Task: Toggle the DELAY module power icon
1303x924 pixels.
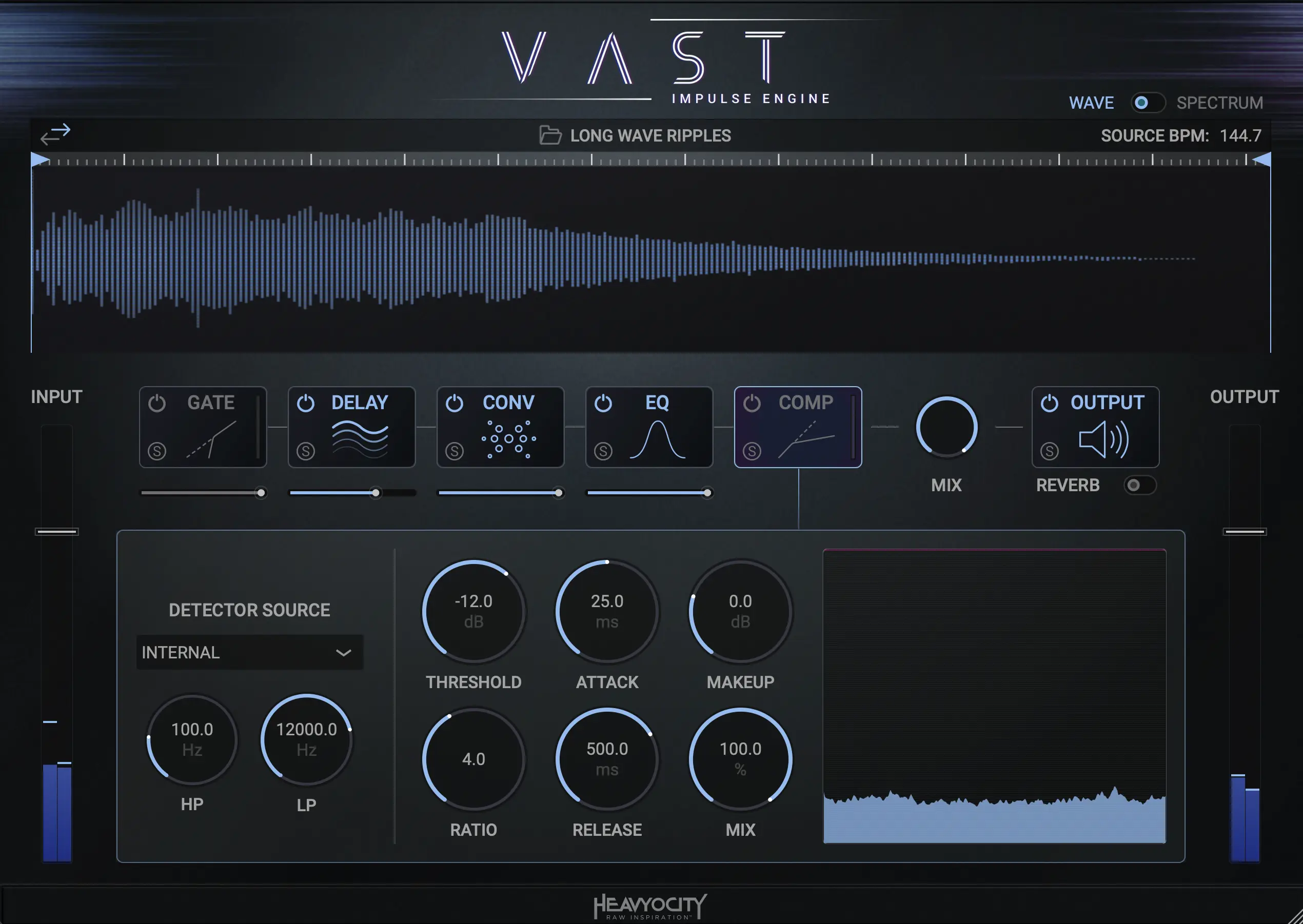Action: [x=306, y=403]
